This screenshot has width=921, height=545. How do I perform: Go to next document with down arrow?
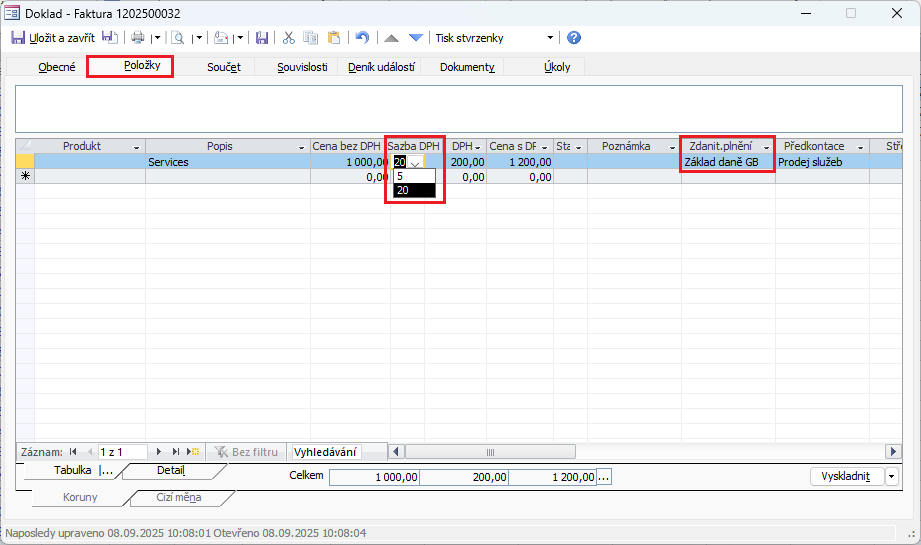coord(416,38)
